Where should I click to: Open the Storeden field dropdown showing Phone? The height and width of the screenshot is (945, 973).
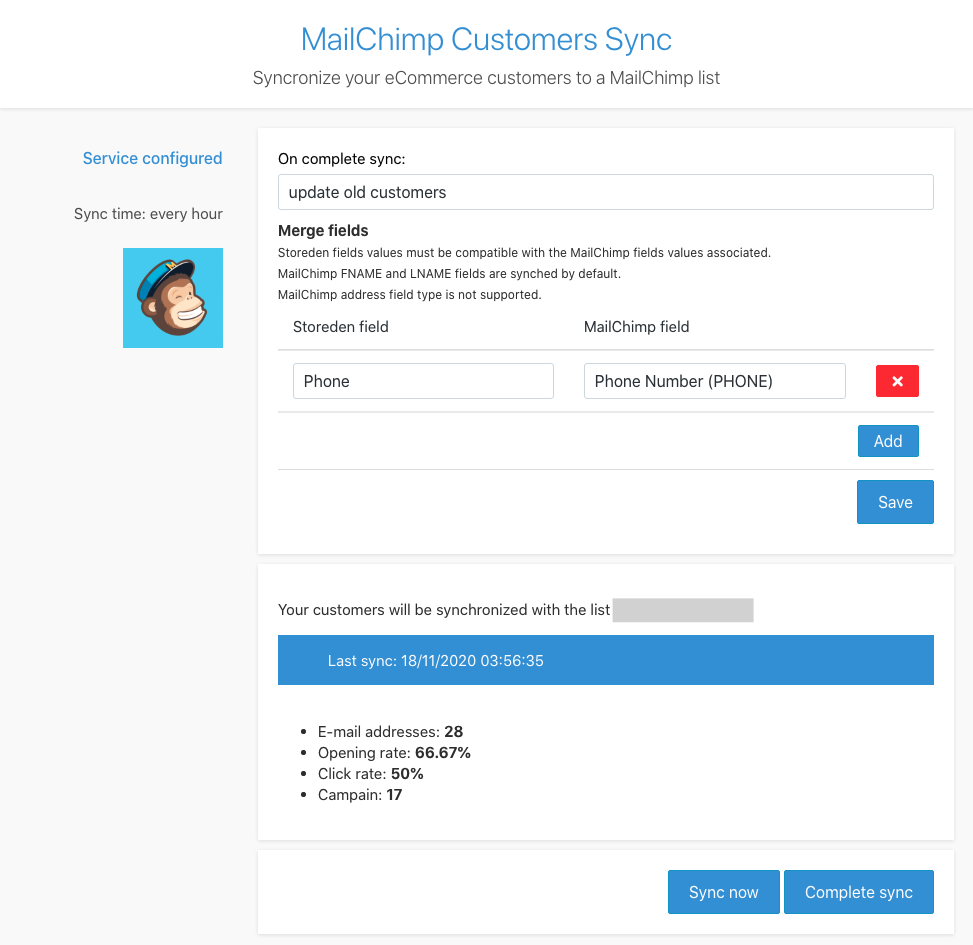click(x=422, y=380)
